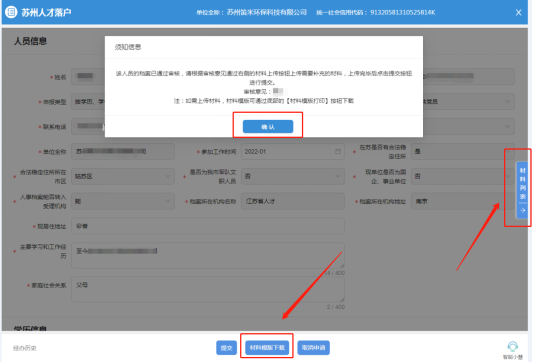
Task: Click the 确认 button in the dialog
Action: point(268,126)
